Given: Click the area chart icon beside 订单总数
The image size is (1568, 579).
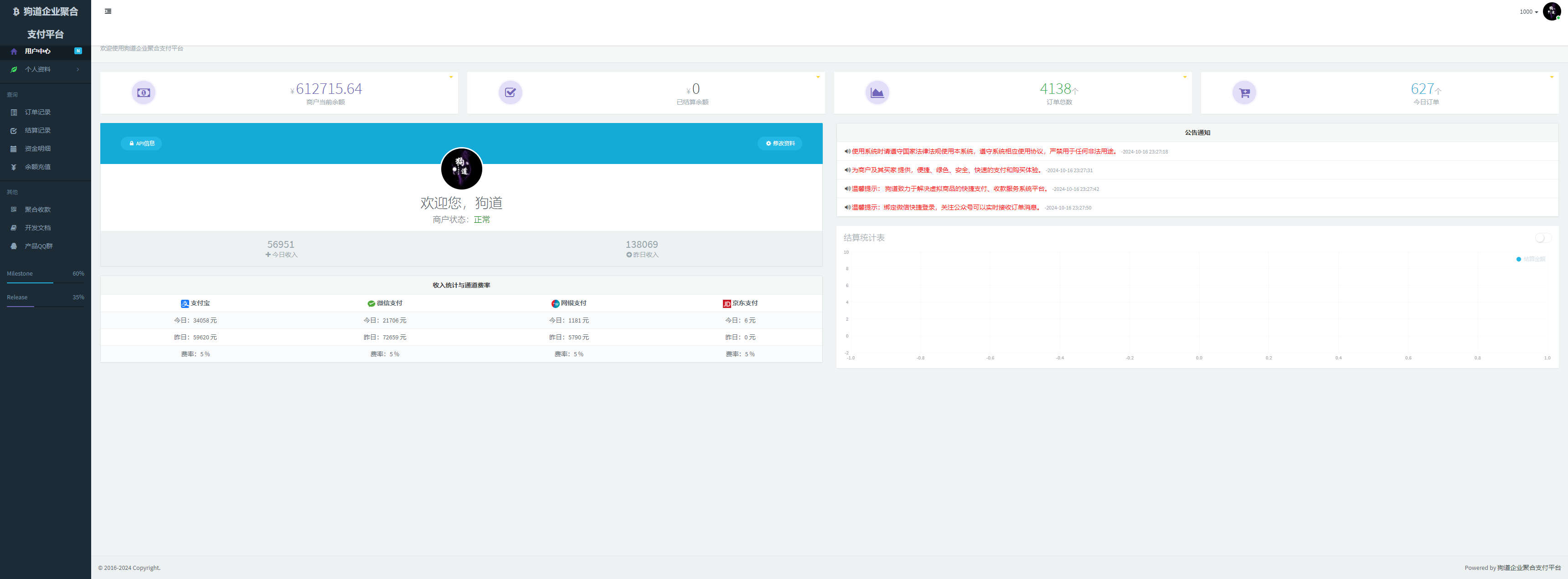Looking at the screenshot, I should [877, 92].
